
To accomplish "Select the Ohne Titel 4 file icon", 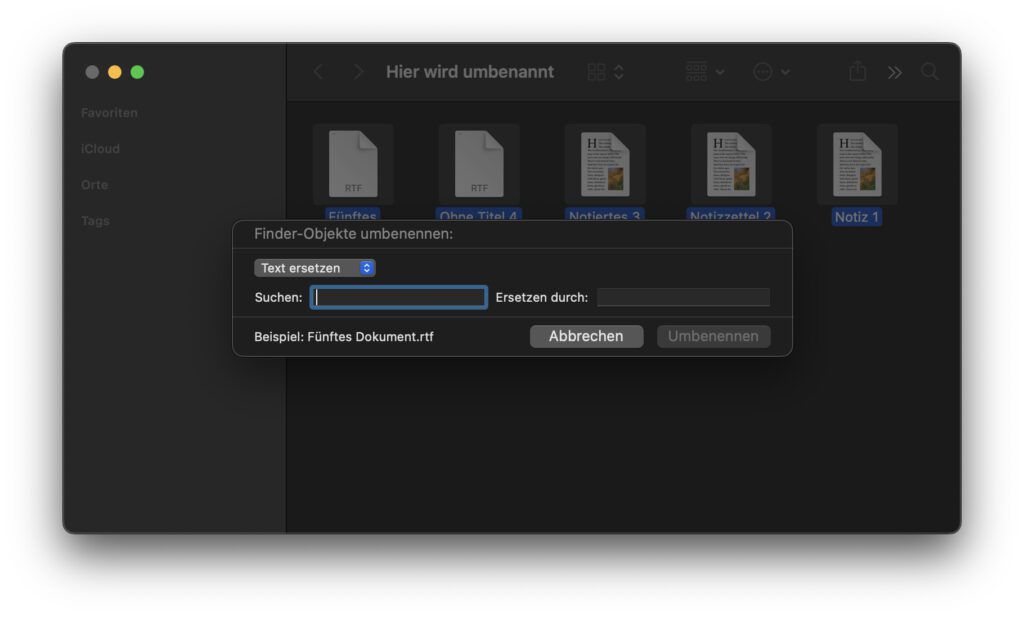I will (x=479, y=164).
